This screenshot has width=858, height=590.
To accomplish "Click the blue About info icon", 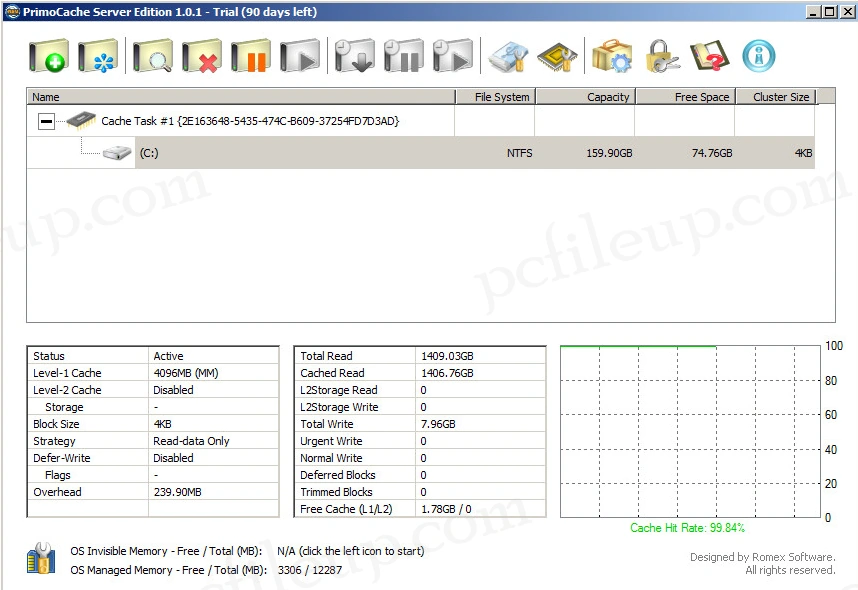I will click(759, 56).
